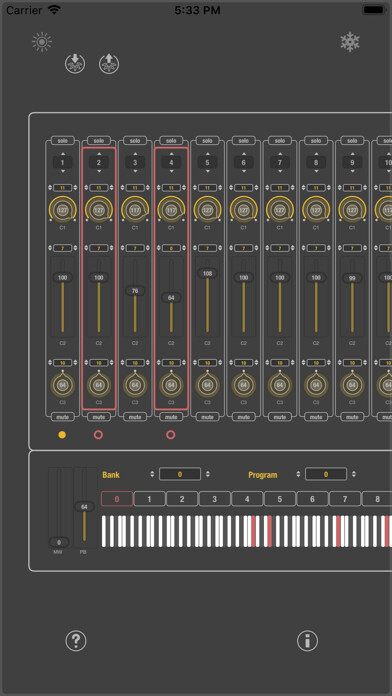The width and height of the screenshot is (392, 696).
Task: Open the question mark help icon
Action: (x=76, y=641)
